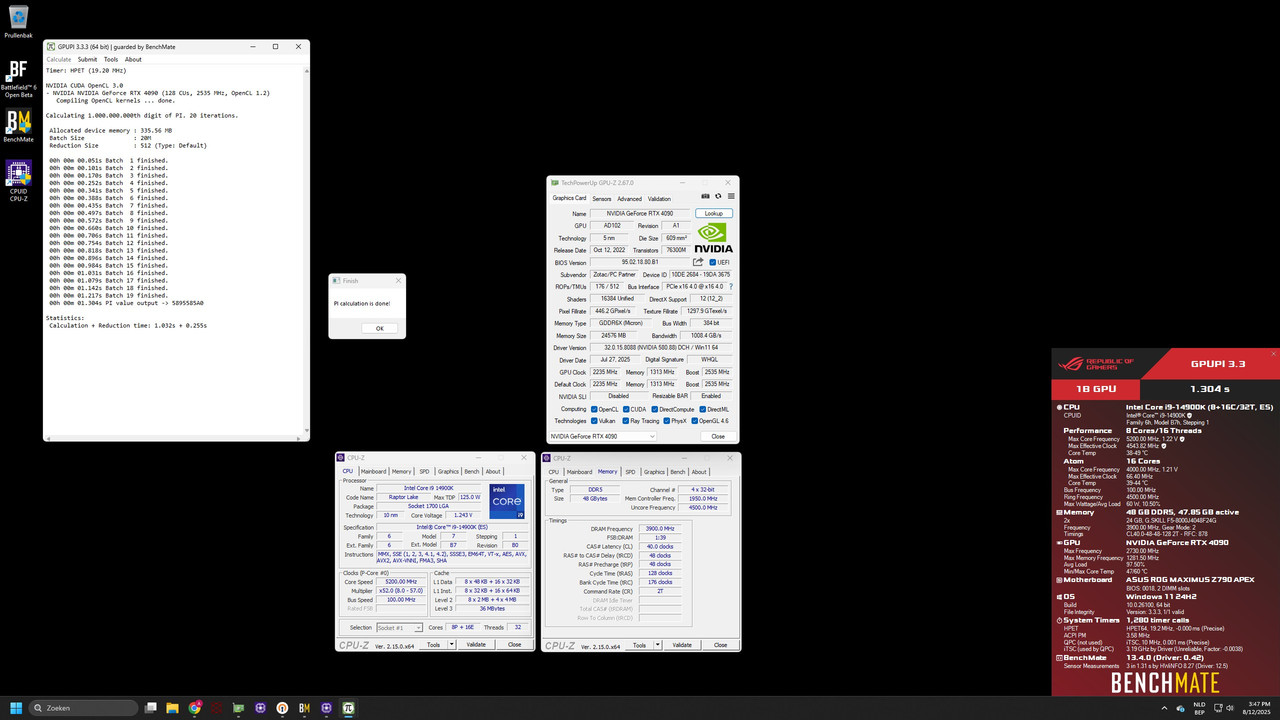The width and height of the screenshot is (1280, 720).
Task: Open File Explorer from the taskbar
Action: point(172,707)
